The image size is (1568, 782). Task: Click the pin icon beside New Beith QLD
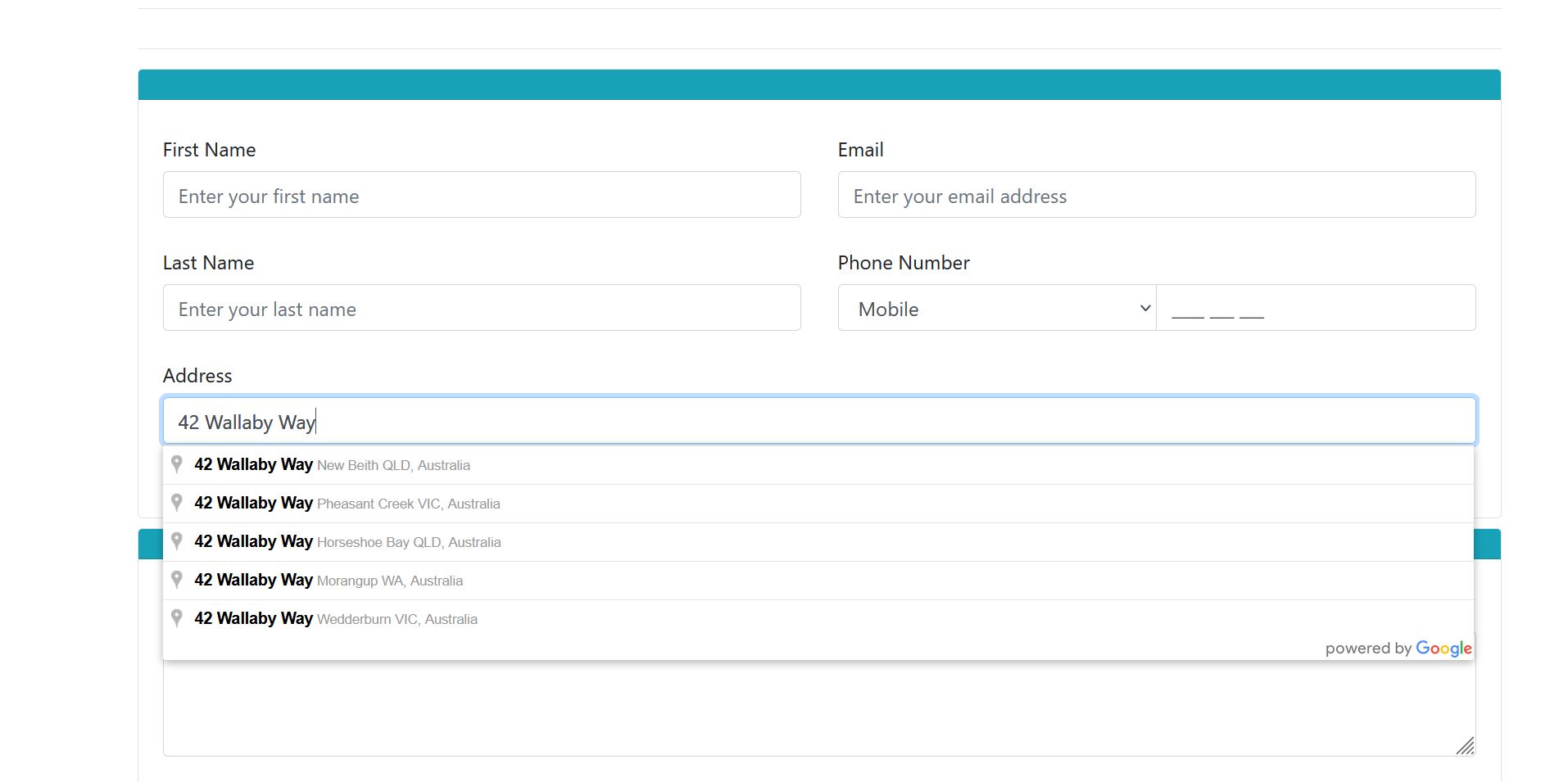pos(176,464)
